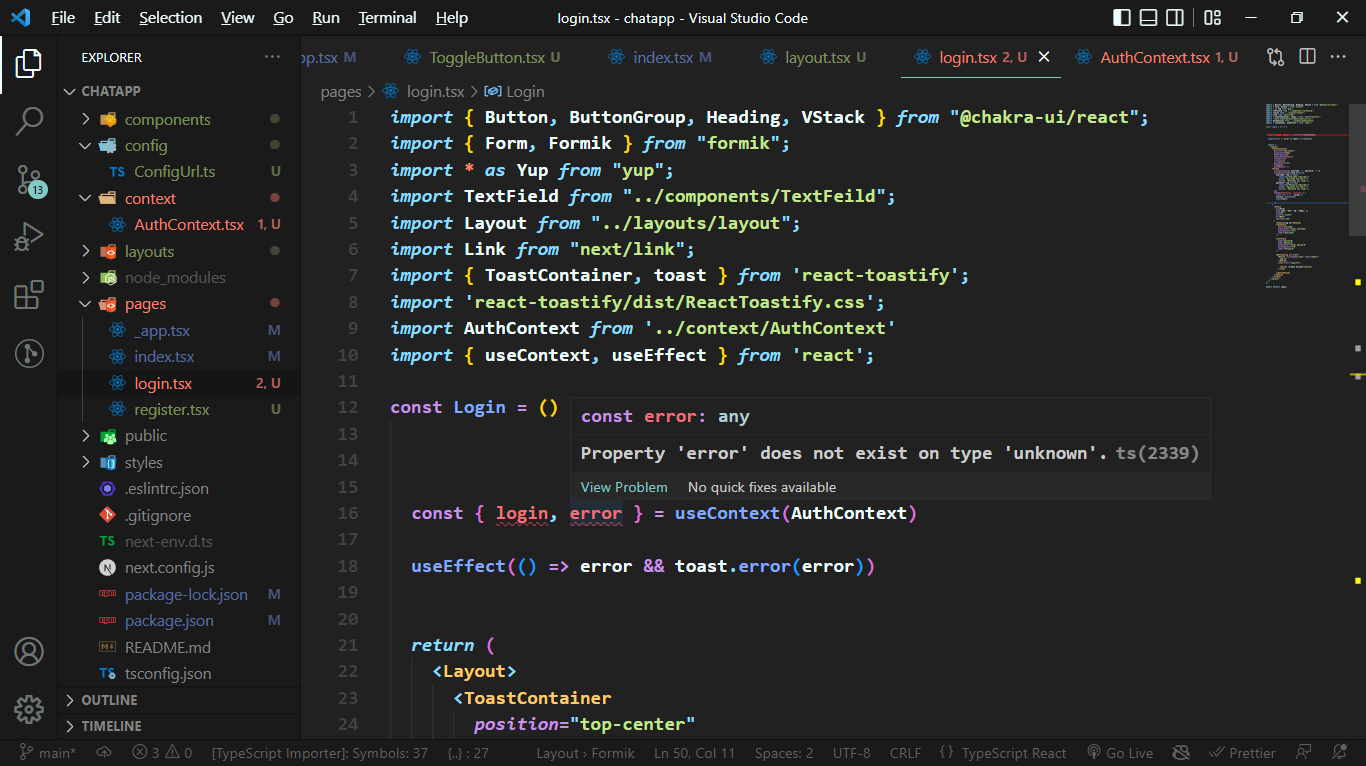Open Source Control view with 13 changes
This screenshot has width=1366, height=766.
[29, 180]
